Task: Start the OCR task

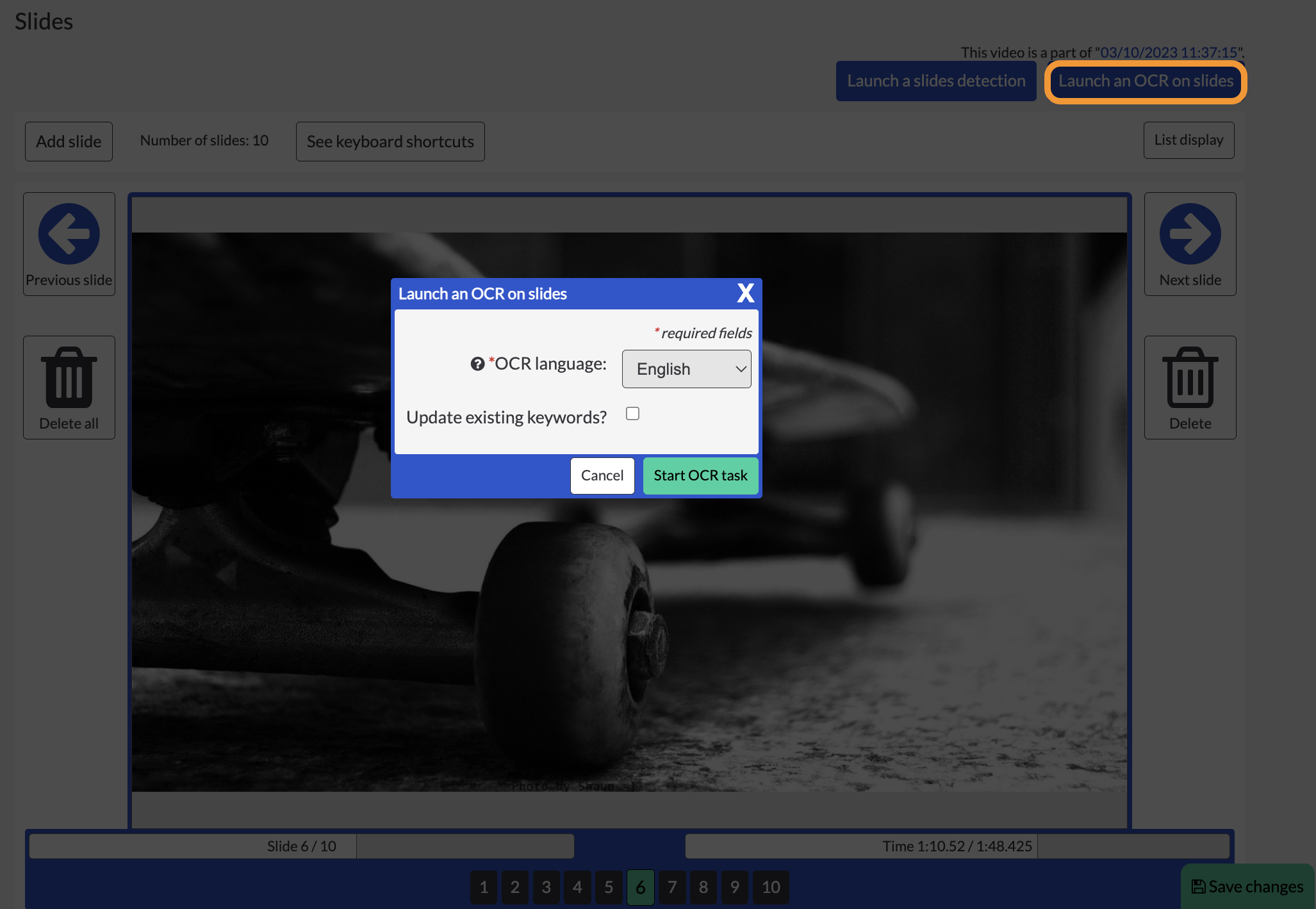Action: pos(700,475)
